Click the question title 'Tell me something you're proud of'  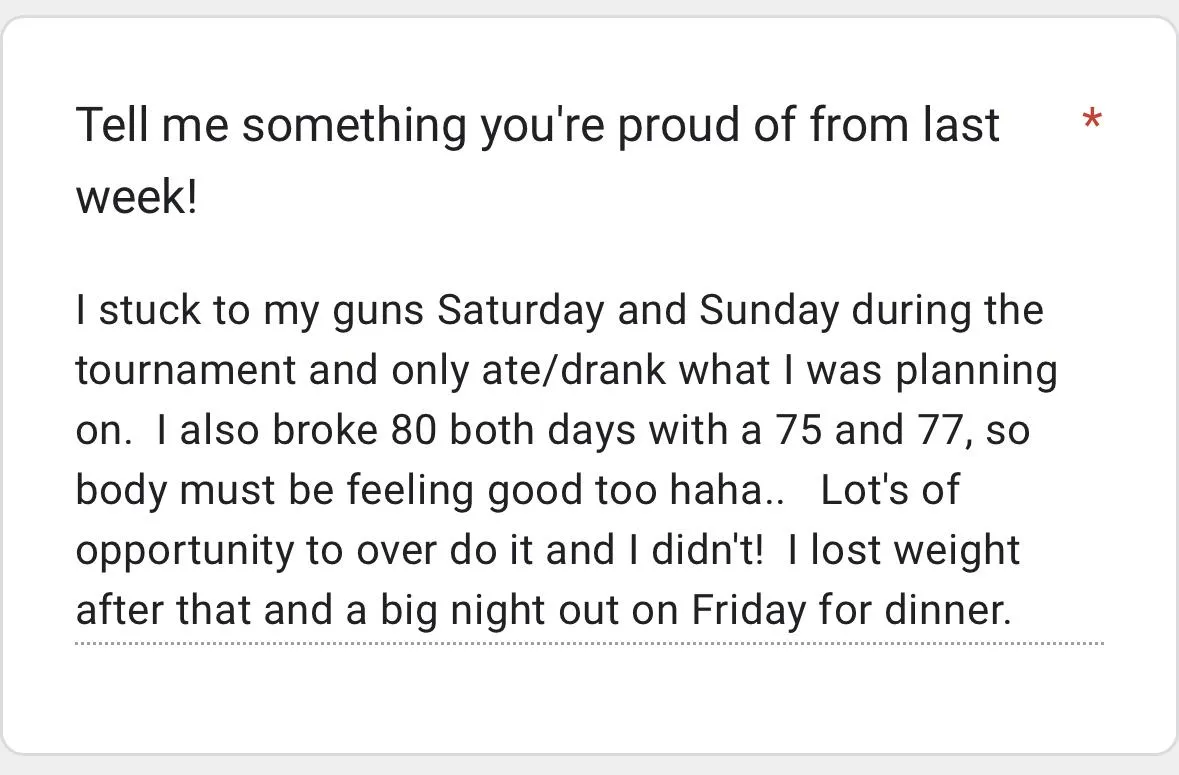tap(537, 126)
